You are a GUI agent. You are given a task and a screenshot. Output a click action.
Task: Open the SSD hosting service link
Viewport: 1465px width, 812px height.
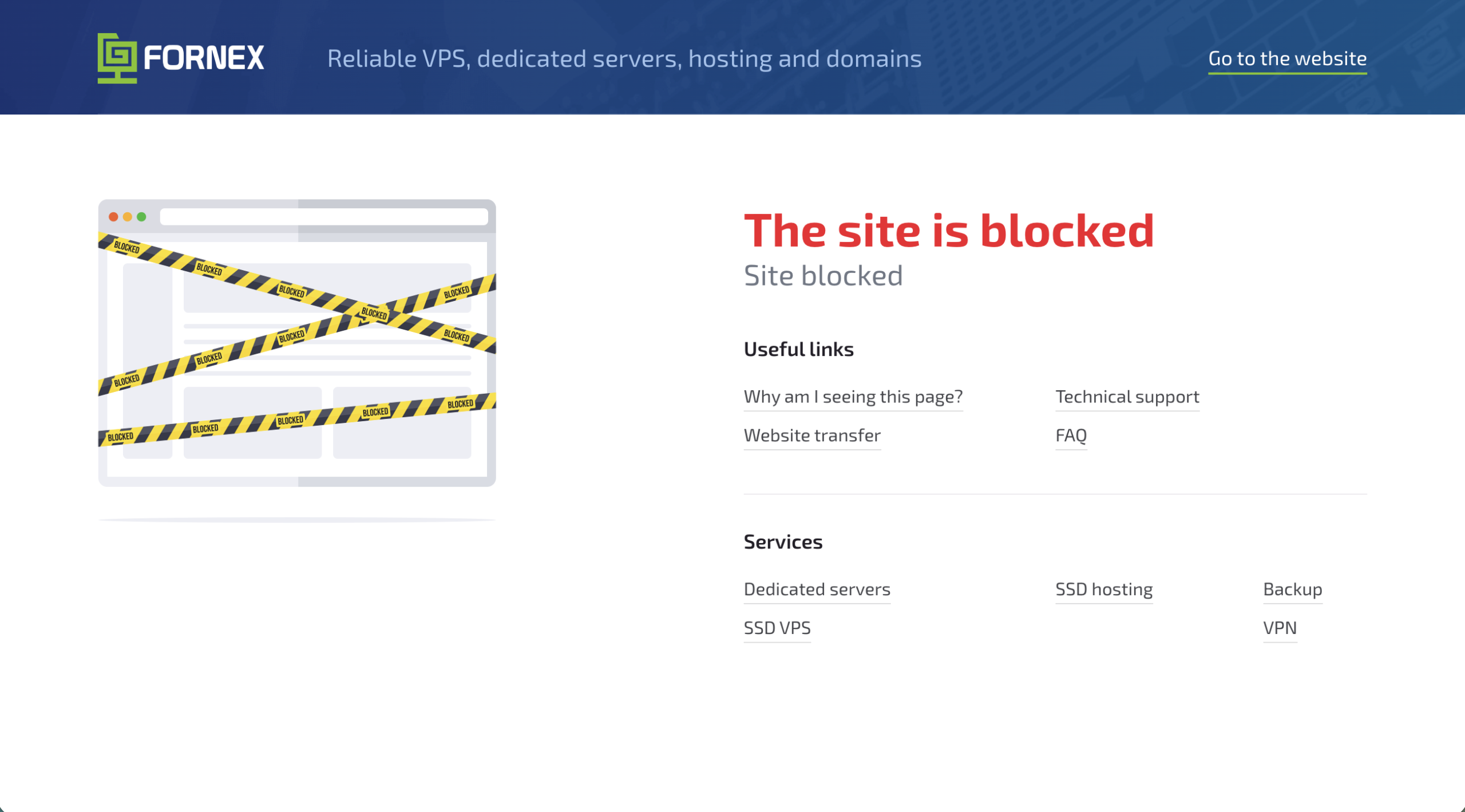click(1103, 589)
